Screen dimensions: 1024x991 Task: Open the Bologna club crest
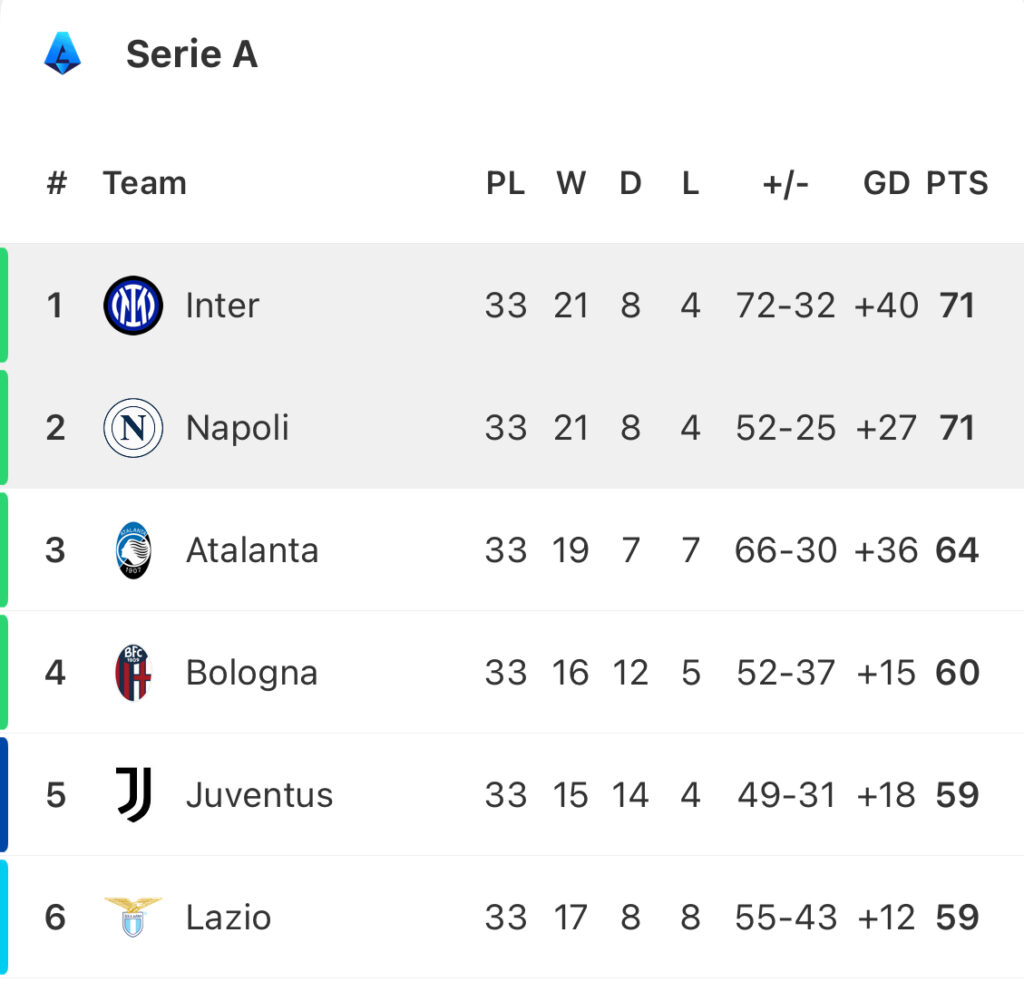point(133,672)
